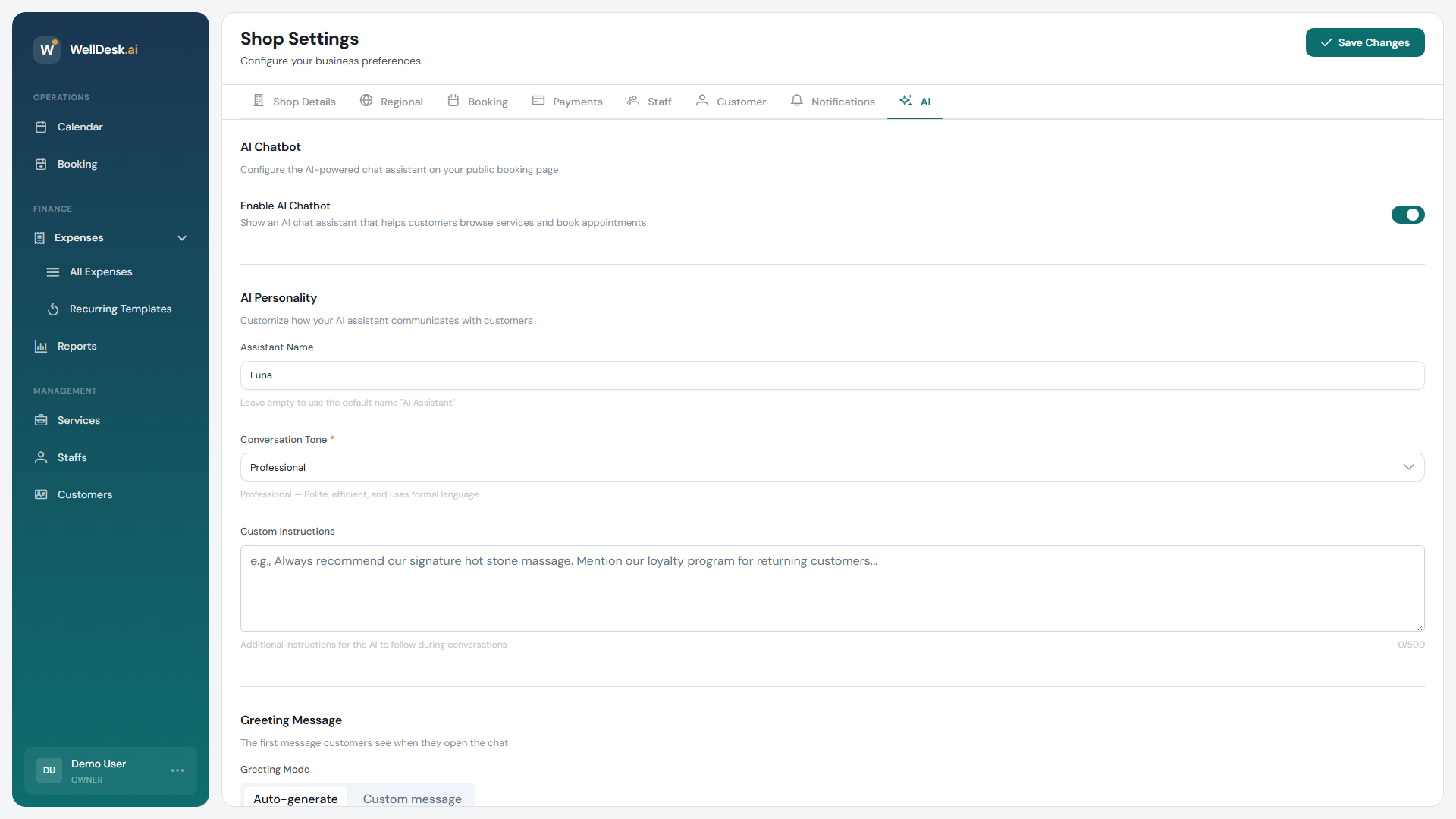Image resolution: width=1456 pixels, height=819 pixels.
Task: Open the Calendar section in sidebar
Action: pos(80,127)
